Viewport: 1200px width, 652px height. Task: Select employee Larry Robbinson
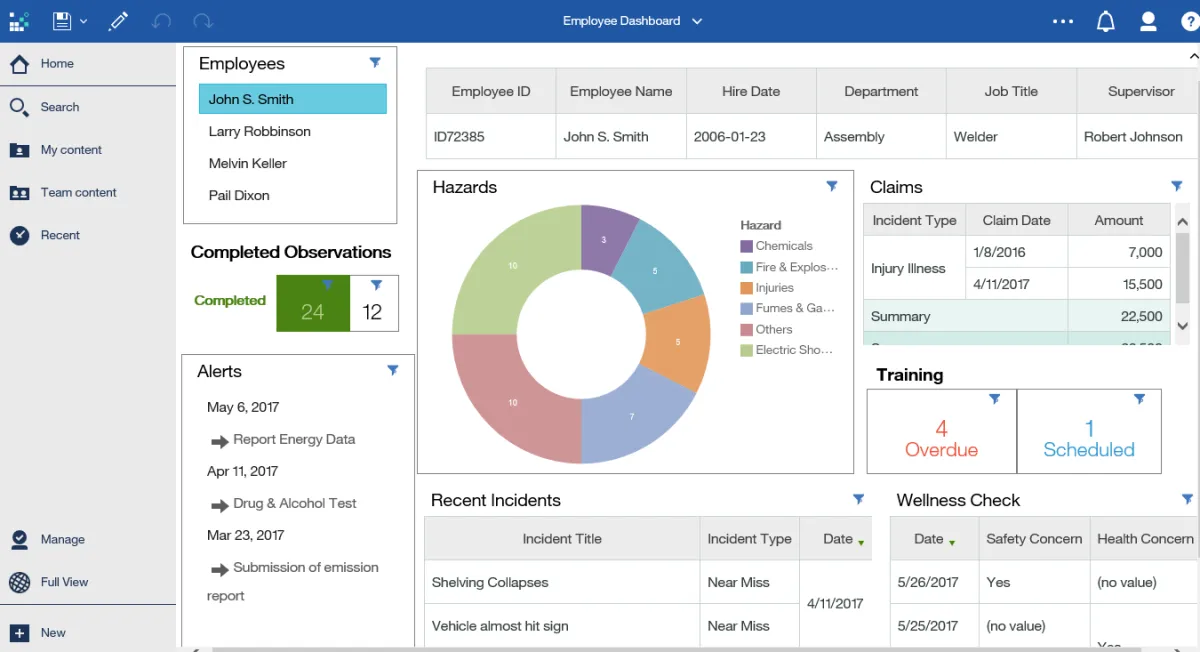tap(259, 131)
